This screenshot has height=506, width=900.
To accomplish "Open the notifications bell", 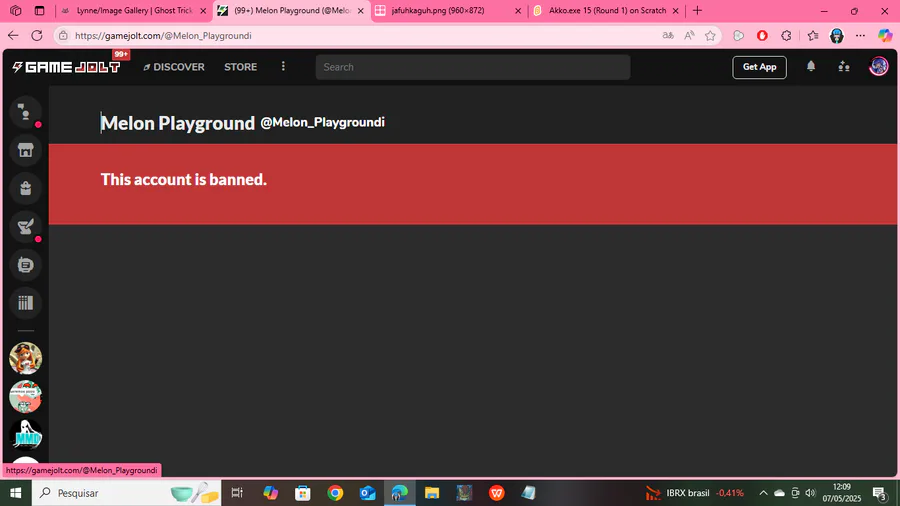I will [x=810, y=67].
